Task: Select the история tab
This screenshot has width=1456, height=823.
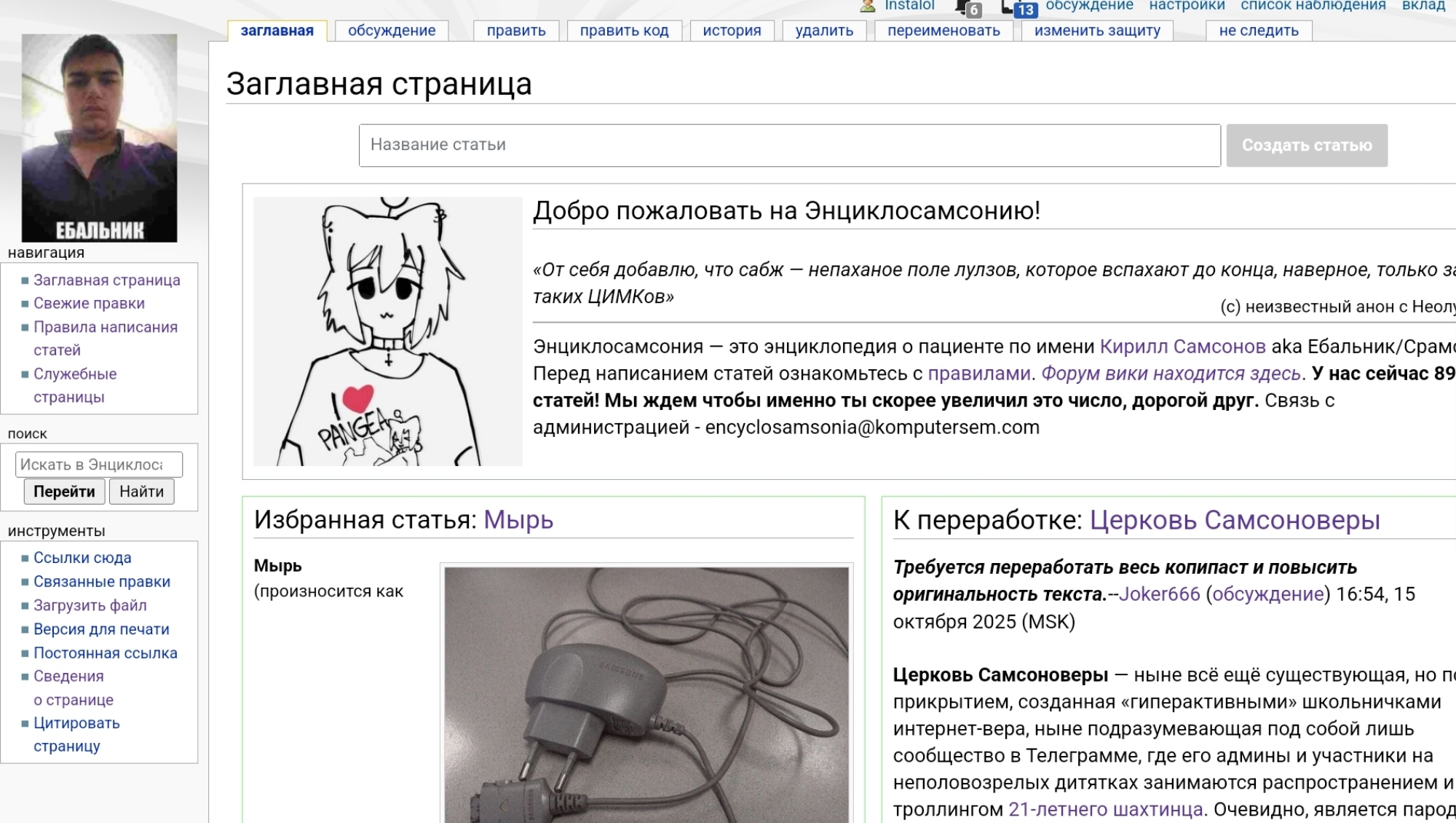Action: point(732,31)
